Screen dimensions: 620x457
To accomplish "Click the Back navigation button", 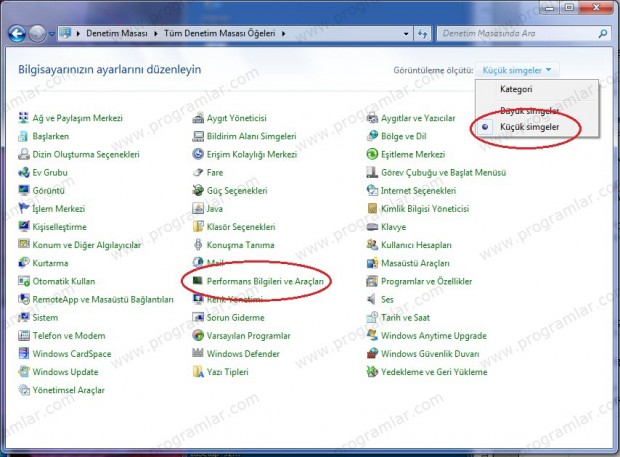I will [x=17, y=34].
